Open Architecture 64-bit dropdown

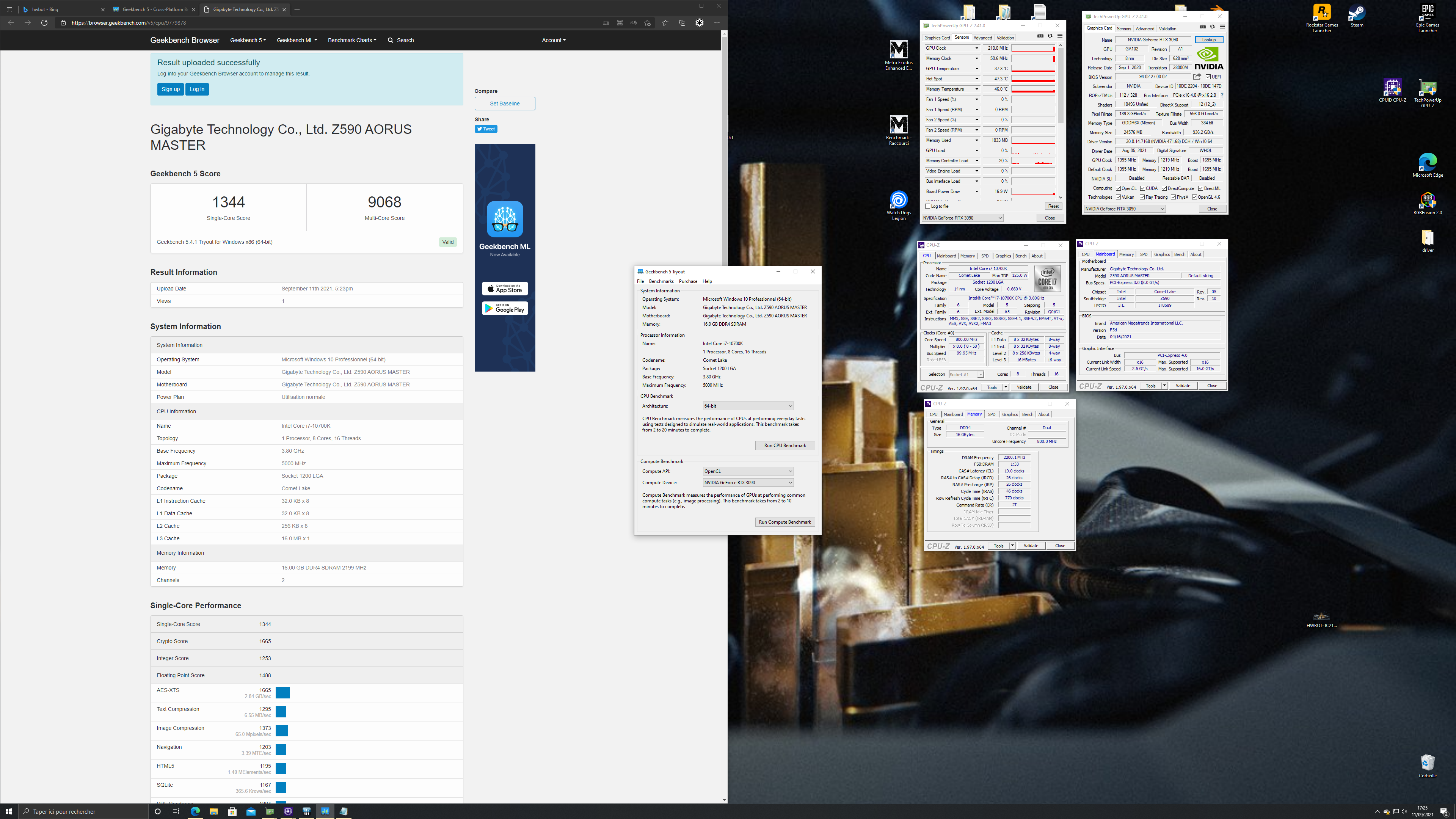point(748,406)
